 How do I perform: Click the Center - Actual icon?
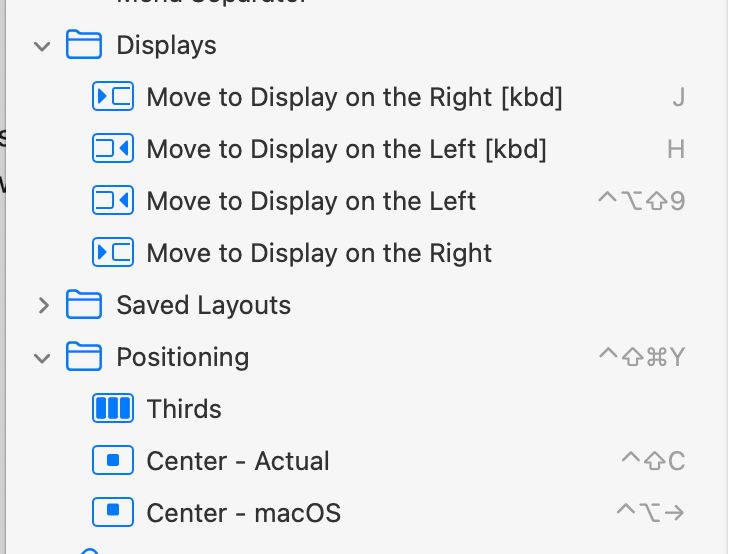[113, 460]
